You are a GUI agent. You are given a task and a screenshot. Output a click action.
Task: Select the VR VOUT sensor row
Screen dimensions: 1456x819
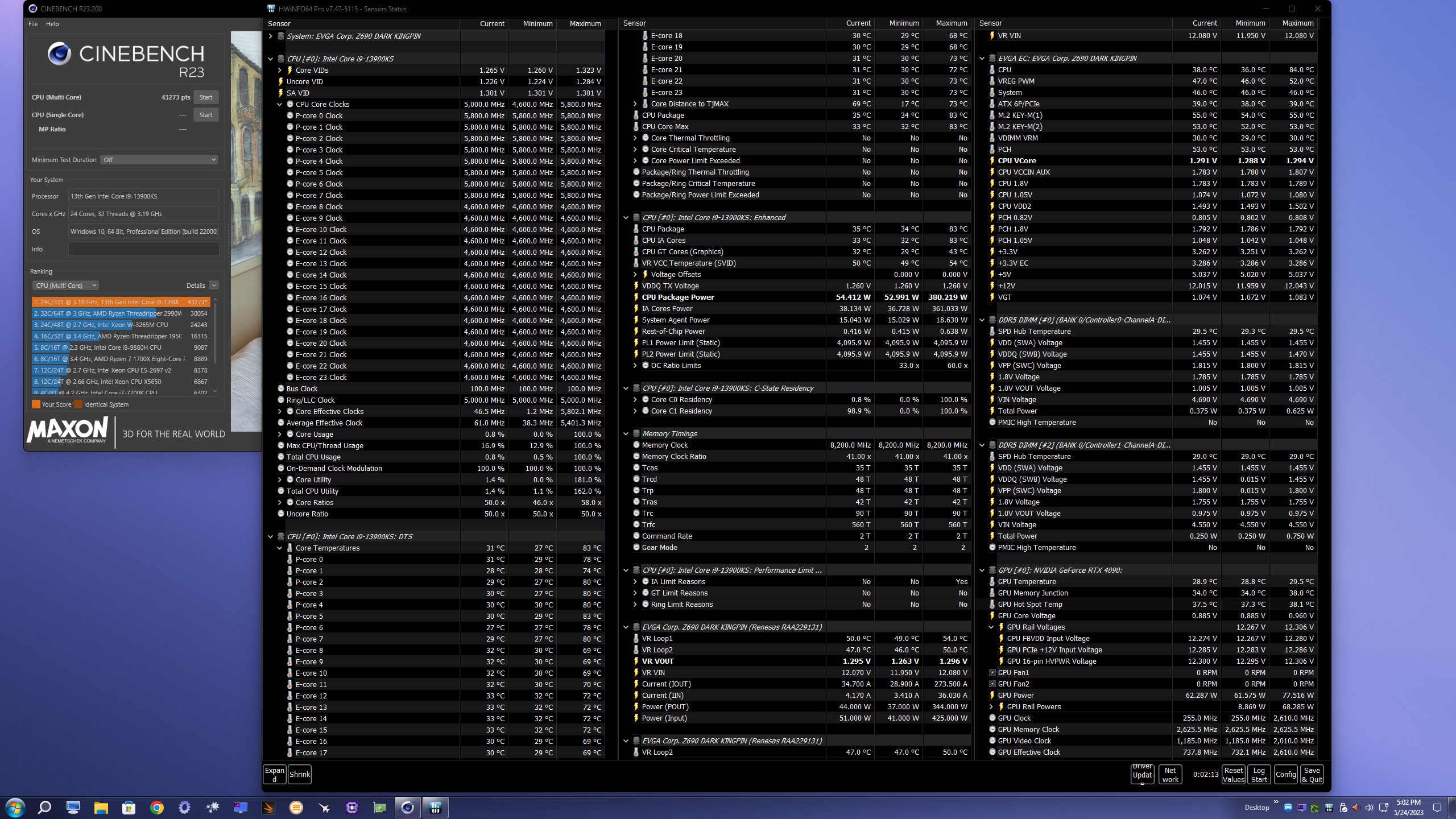click(796, 661)
